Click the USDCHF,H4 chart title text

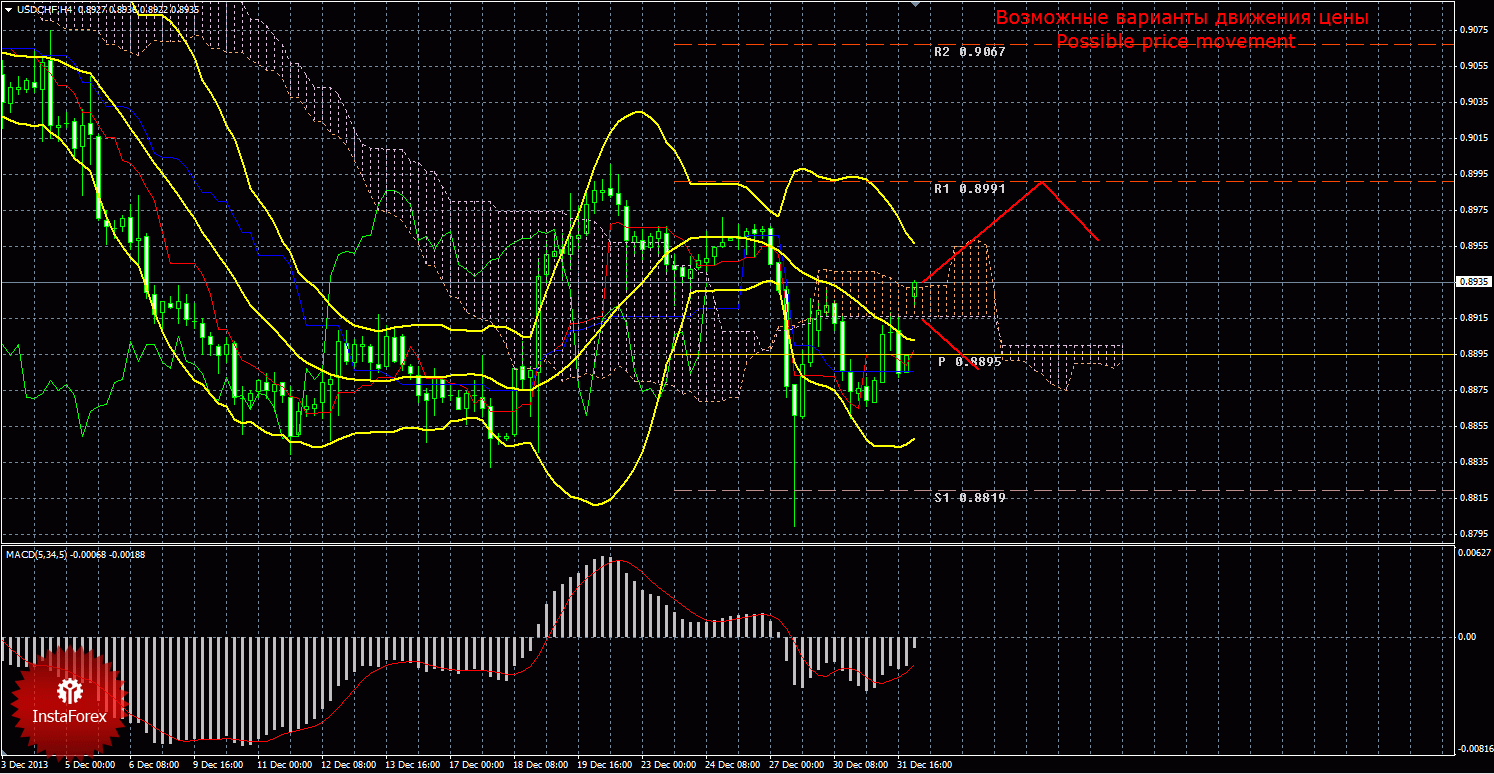(x=44, y=9)
